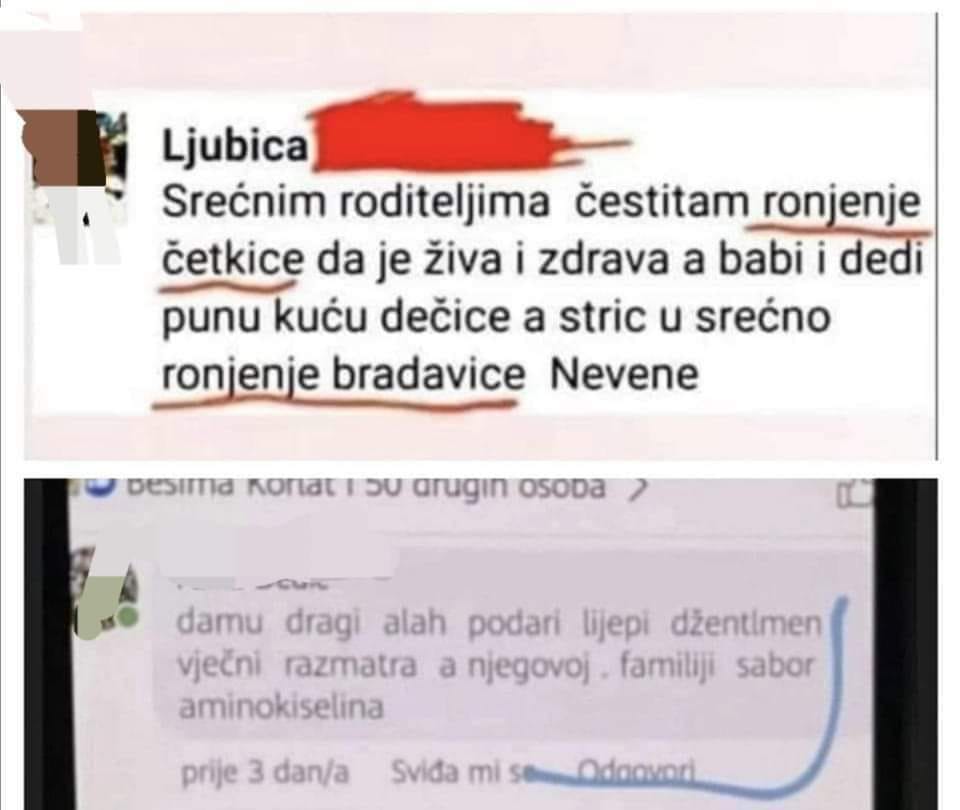The height and width of the screenshot is (810, 960).
Task: Open Ljubica's profile picture thumbnail
Action: [72, 187]
